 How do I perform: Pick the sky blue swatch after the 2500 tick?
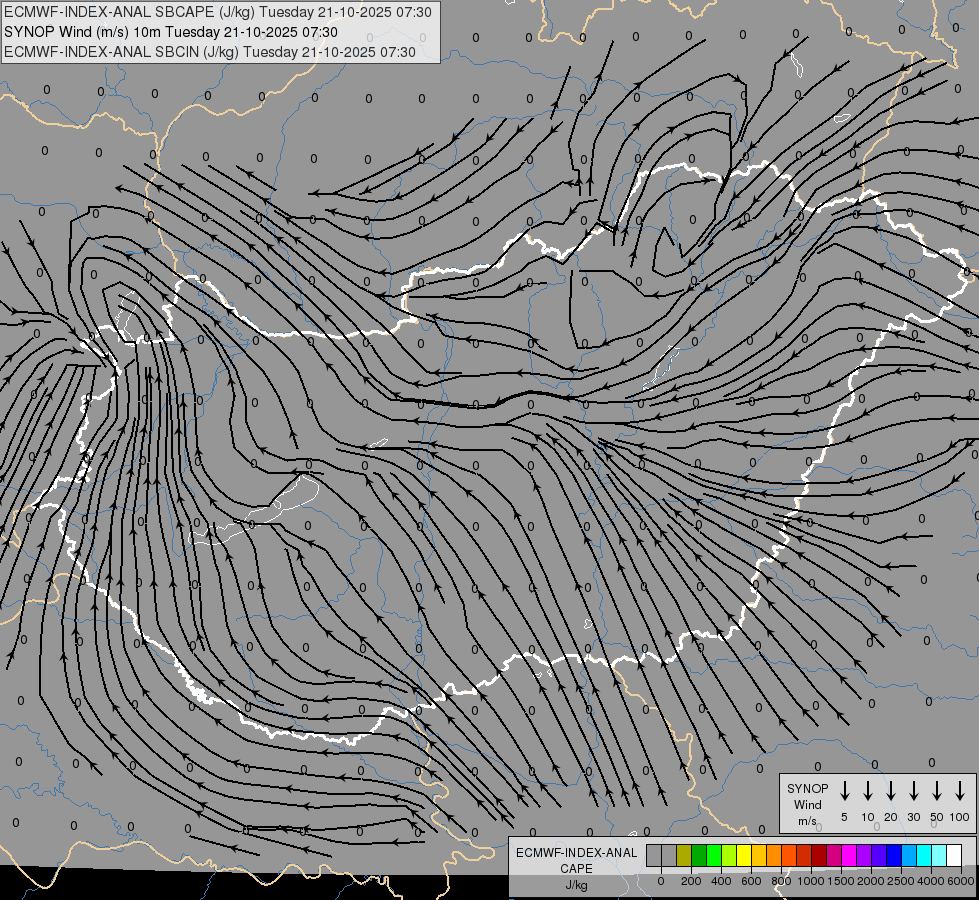pos(908,856)
